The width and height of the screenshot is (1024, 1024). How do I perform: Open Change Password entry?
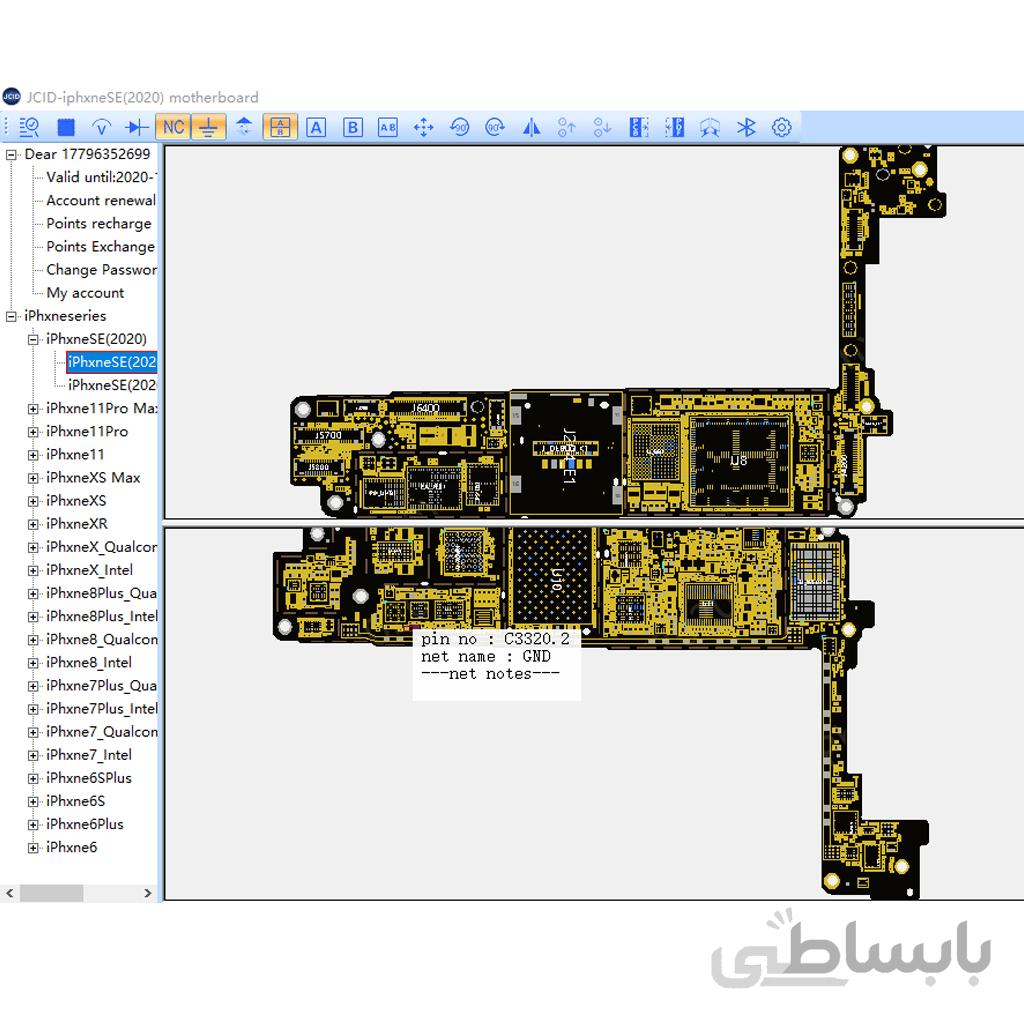coord(101,270)
